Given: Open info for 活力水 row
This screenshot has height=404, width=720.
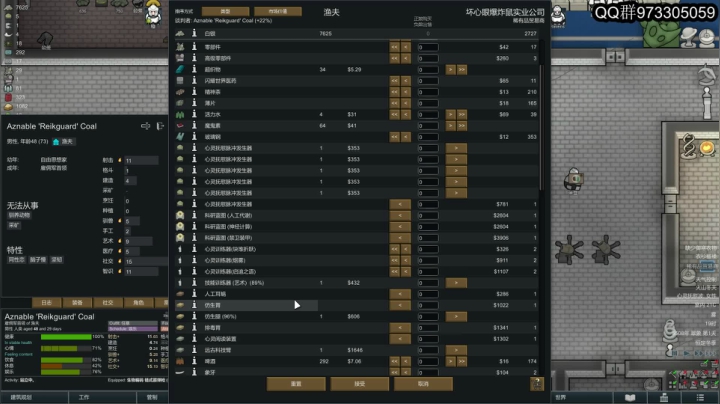Looking at the screenshot, I should (194, 114).
